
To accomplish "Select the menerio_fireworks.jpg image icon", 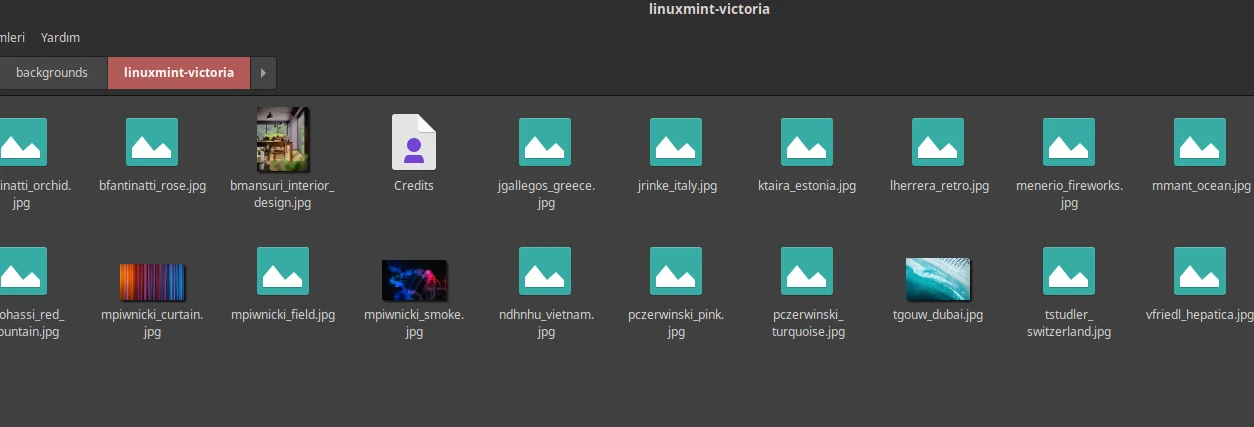I will click(1069, 142).
